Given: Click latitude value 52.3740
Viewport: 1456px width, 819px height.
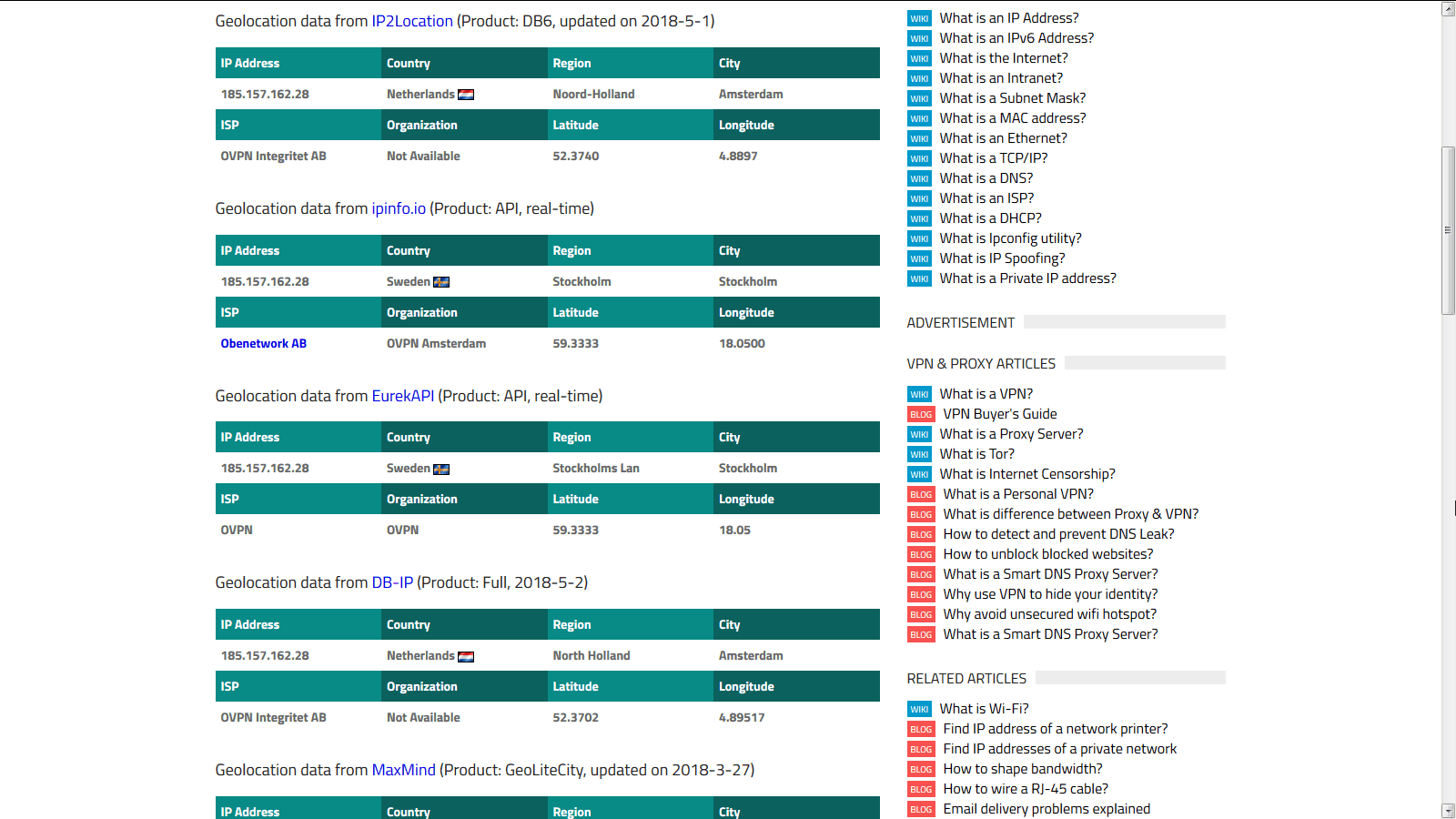Looking at the screenshot, I should point(576,156).
